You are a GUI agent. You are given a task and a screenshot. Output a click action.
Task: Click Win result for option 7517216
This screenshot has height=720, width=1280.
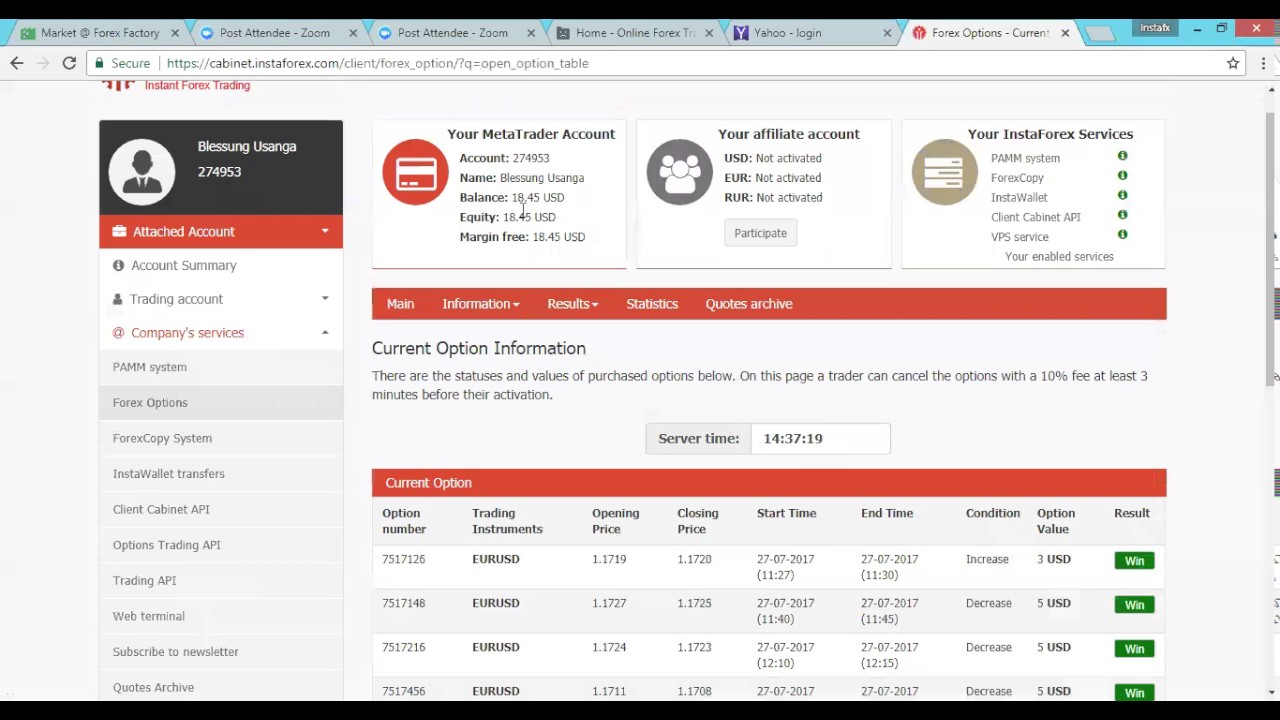coord(1134,649)
